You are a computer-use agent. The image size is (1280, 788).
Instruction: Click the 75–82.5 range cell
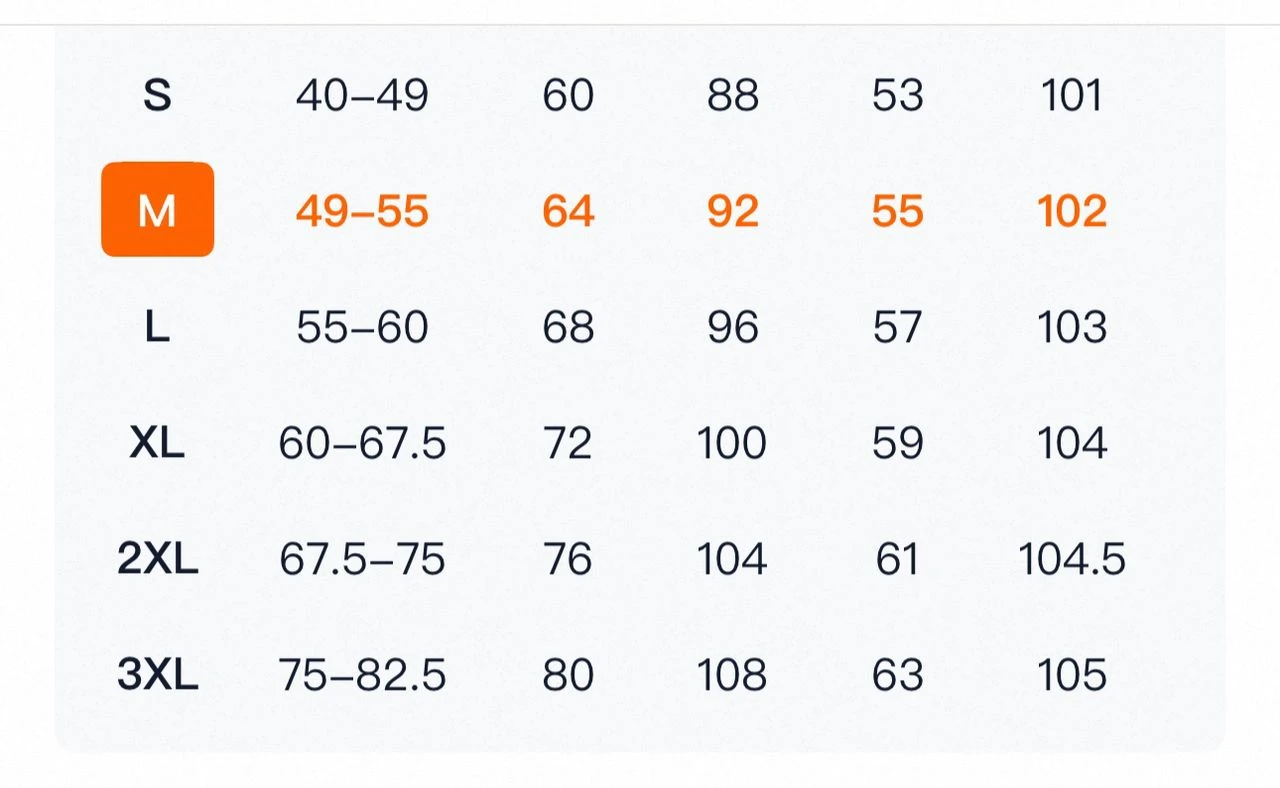pyautogui.click(x=362, y=675)
